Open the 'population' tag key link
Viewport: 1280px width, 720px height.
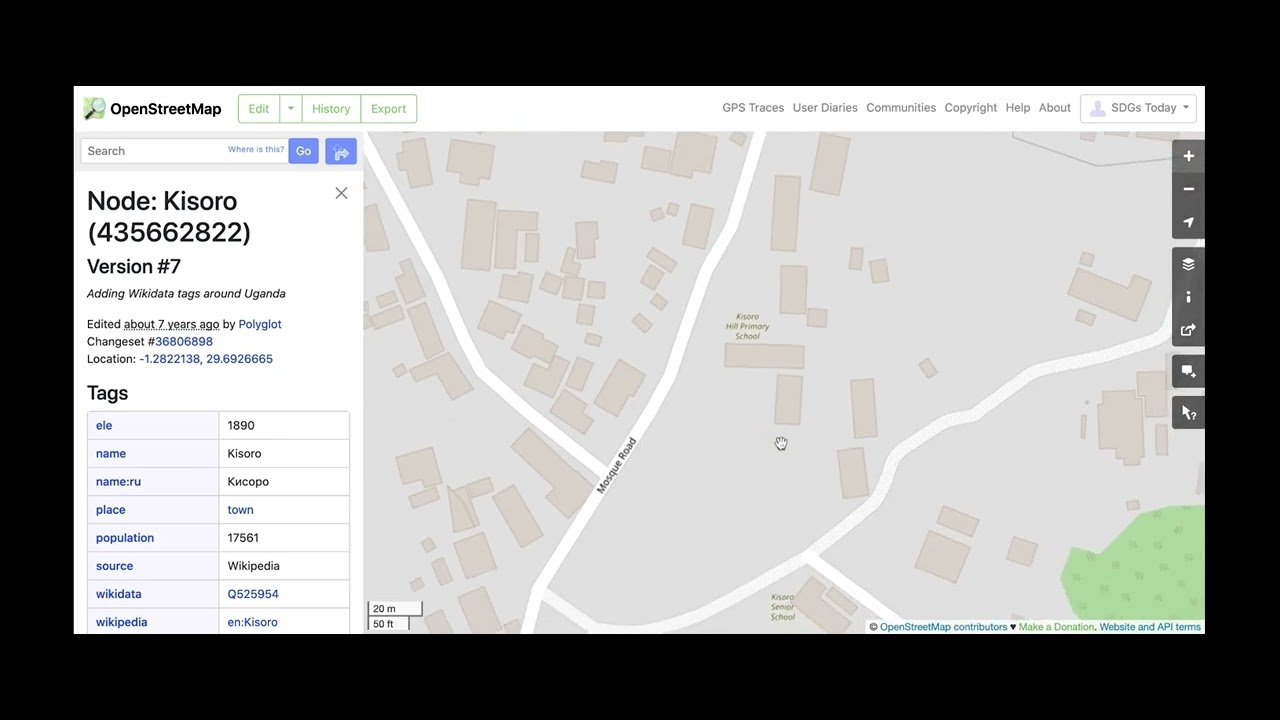click(125, 538)
